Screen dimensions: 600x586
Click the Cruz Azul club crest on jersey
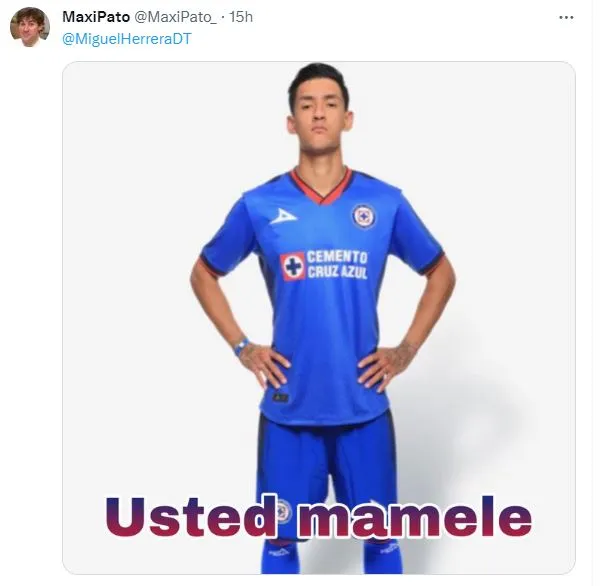coord(364,216)
